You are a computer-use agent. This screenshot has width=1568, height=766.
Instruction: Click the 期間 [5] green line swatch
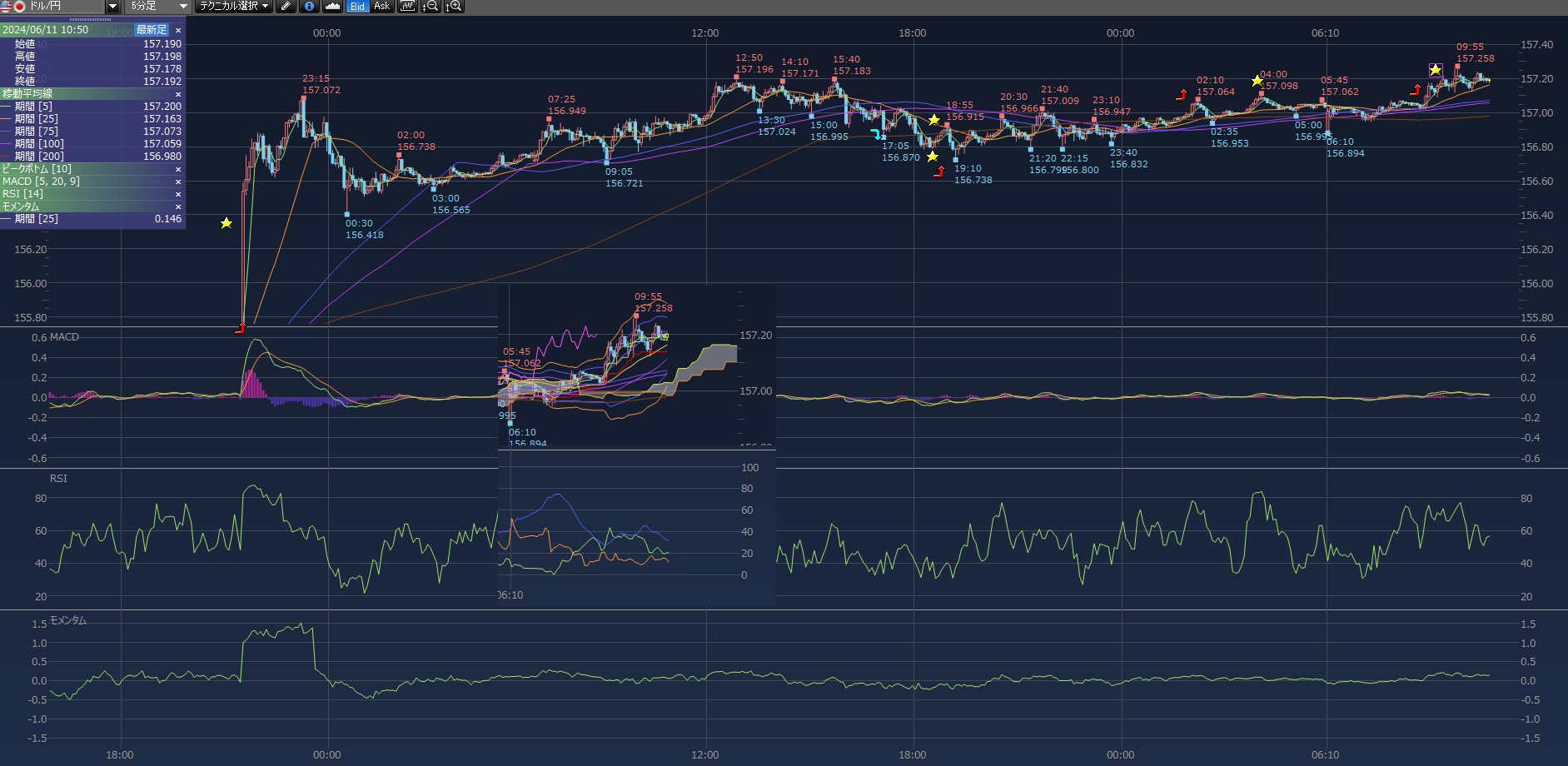pyautogui.click(x=7, y=107)
